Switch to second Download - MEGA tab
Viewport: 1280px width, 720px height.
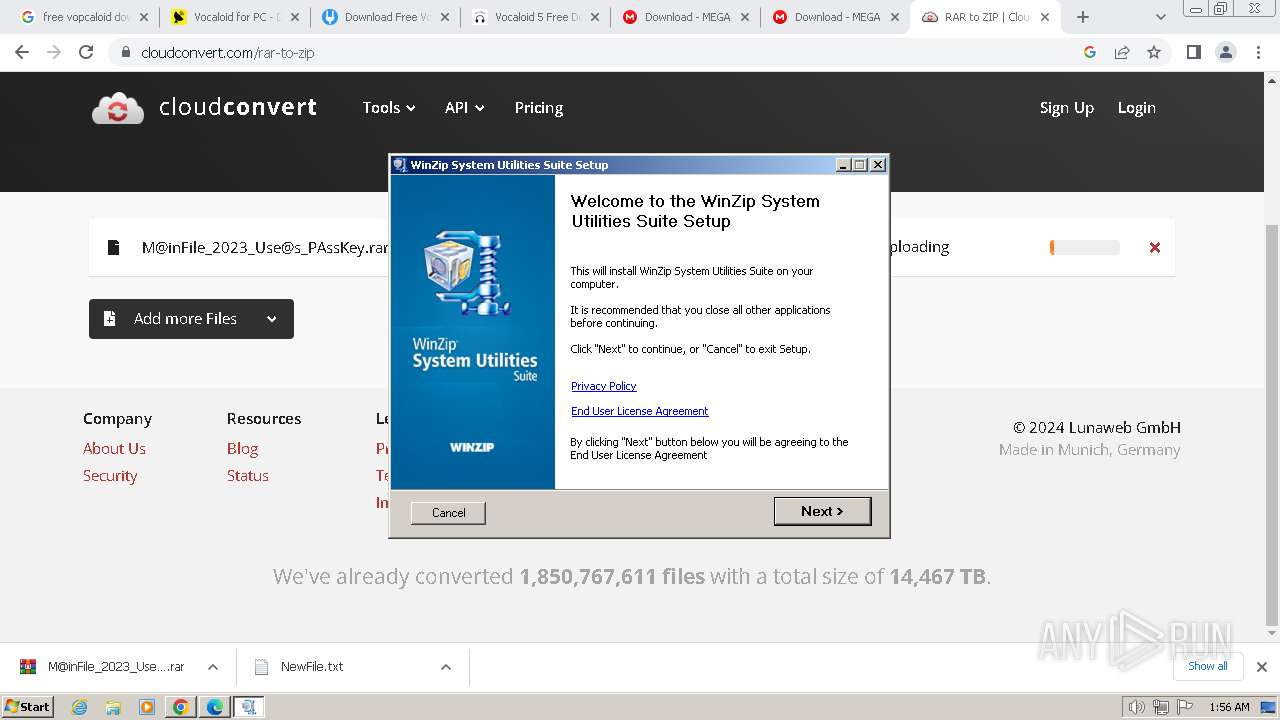coord(834,17)
